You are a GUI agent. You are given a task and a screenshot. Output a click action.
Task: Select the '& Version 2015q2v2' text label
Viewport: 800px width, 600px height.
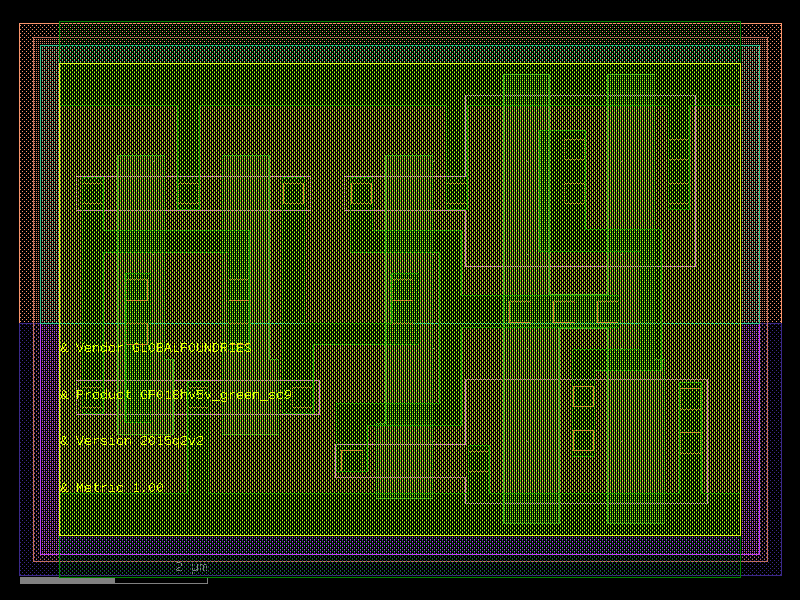132,441
